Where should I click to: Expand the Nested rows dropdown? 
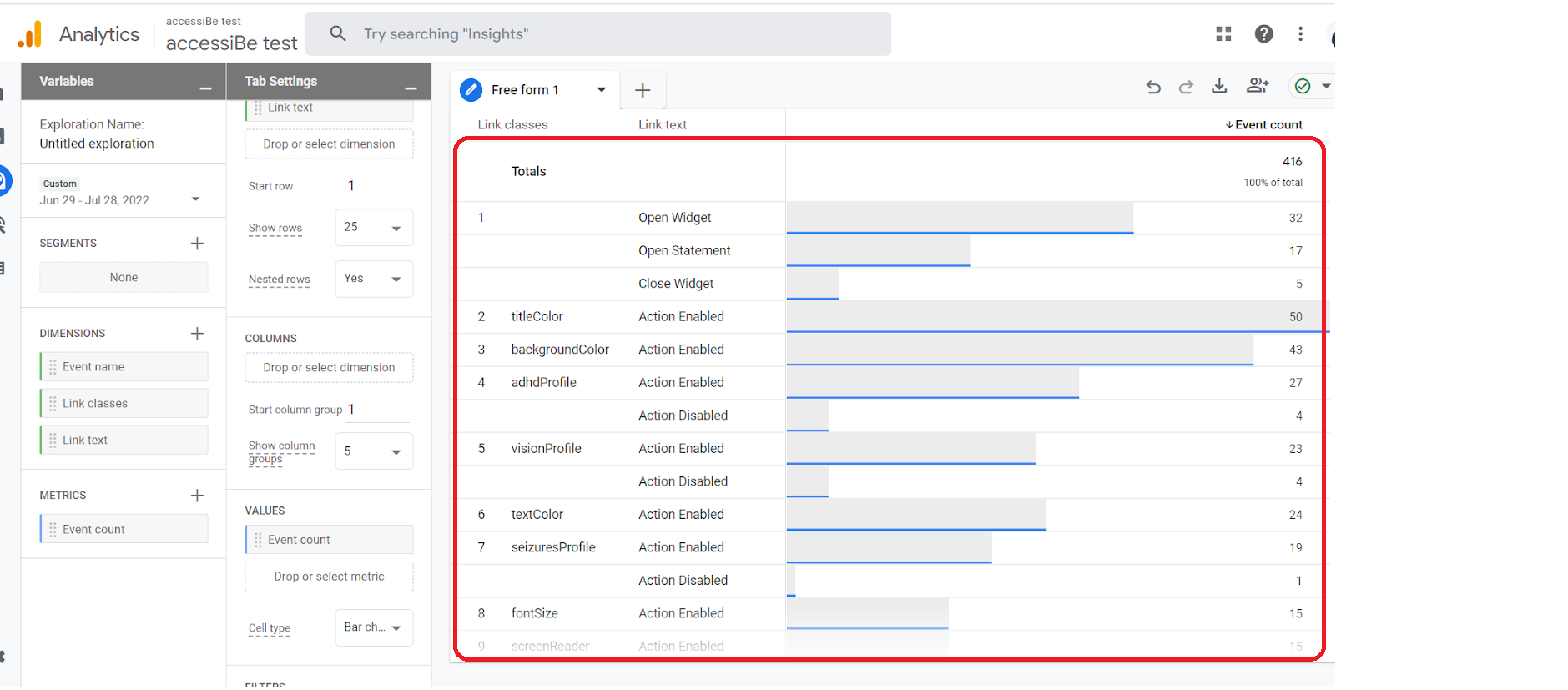pos(374,279)
